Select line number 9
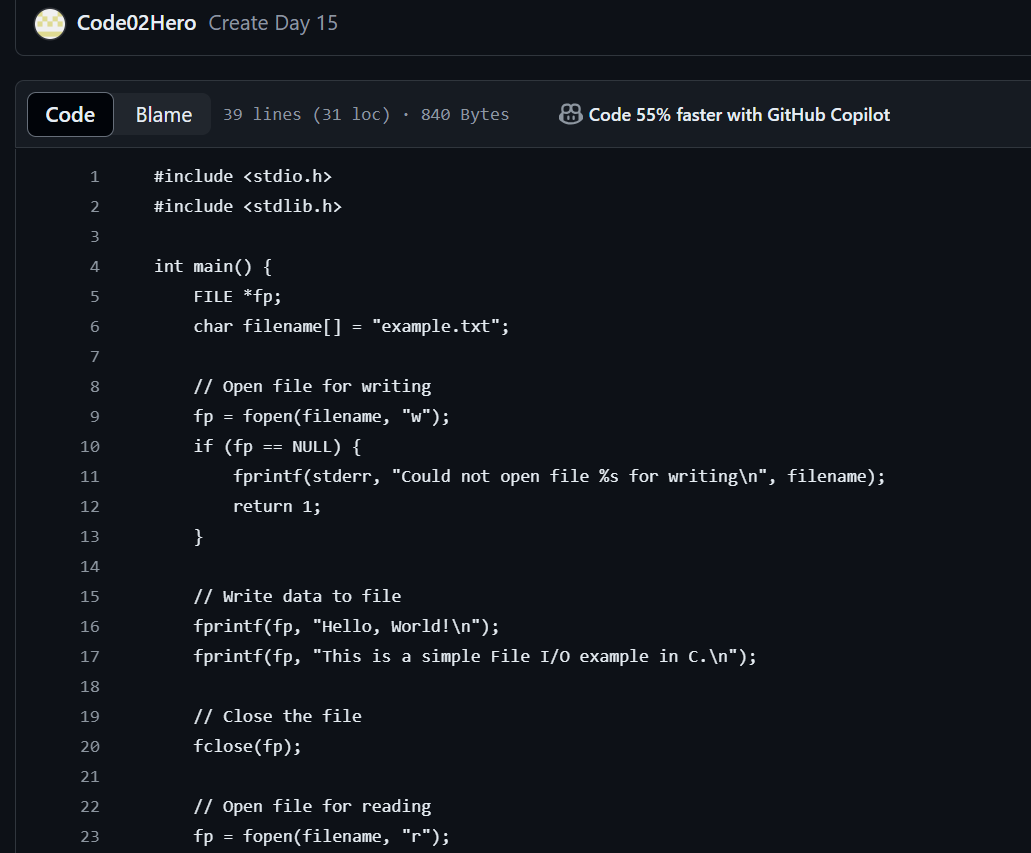This screenshot has width=1031, height=853. pyautogui.click(x=95, y=416)
